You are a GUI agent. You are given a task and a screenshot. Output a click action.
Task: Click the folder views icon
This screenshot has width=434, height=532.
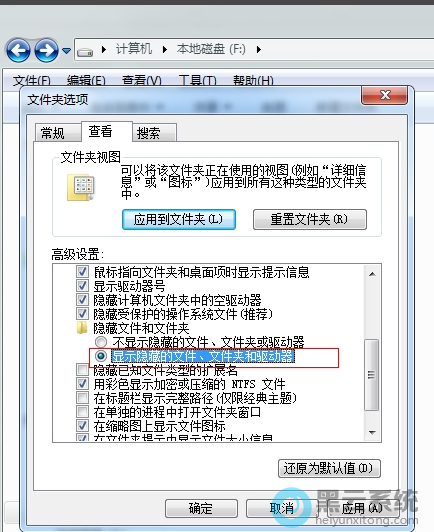tap(81, 188)
